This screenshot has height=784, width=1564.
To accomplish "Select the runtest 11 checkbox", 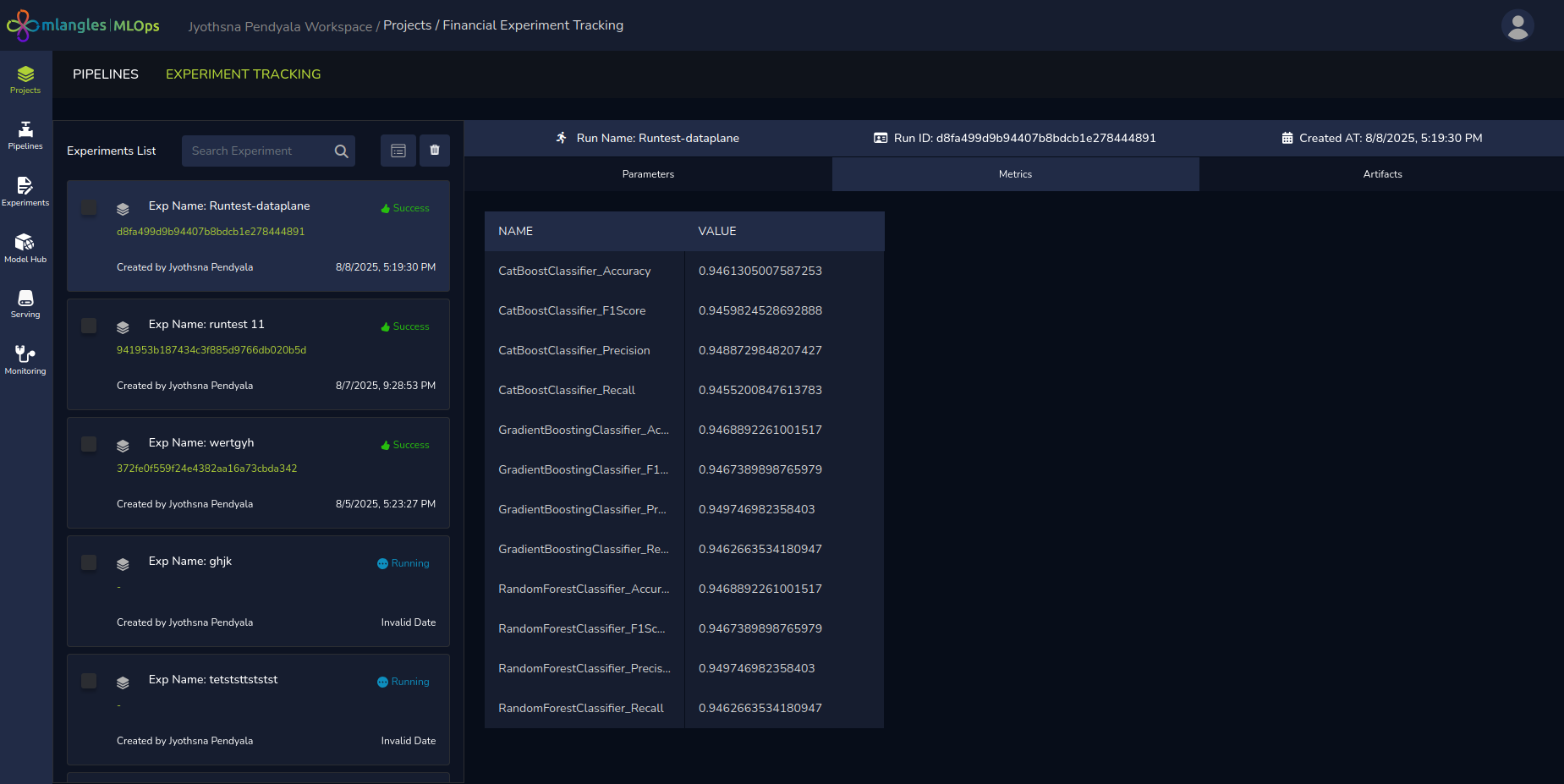I will 89,326.
